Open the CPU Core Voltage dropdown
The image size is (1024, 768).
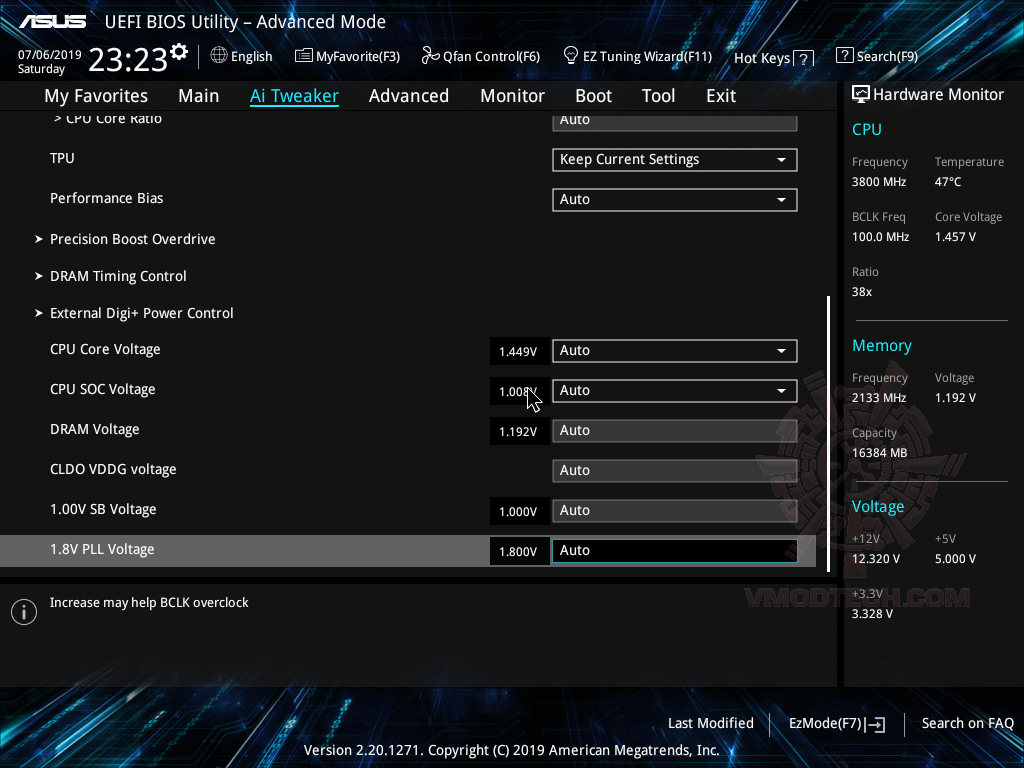click(674, 351)
